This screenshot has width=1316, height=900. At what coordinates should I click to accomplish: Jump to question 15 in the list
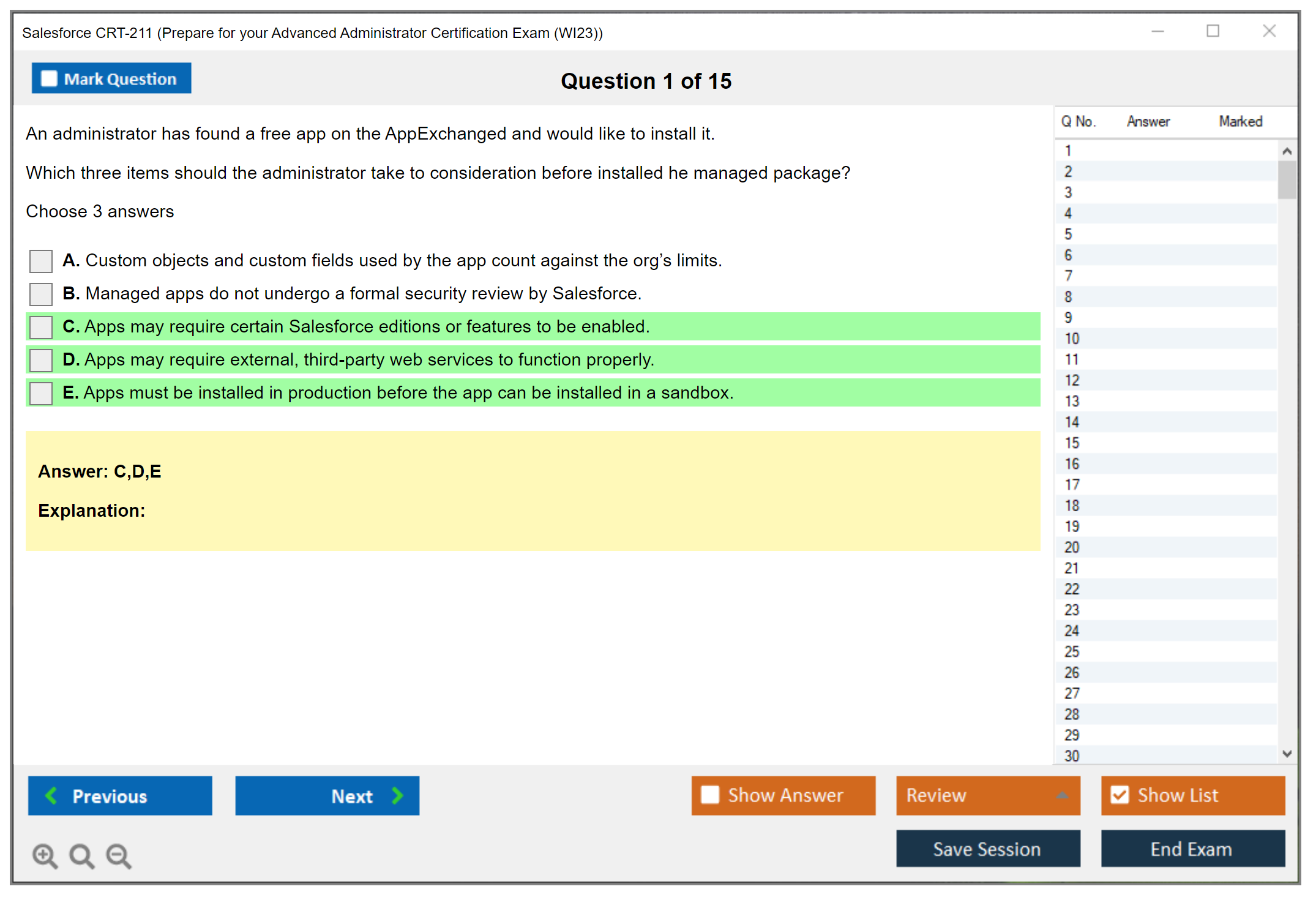coord(1072,443)
